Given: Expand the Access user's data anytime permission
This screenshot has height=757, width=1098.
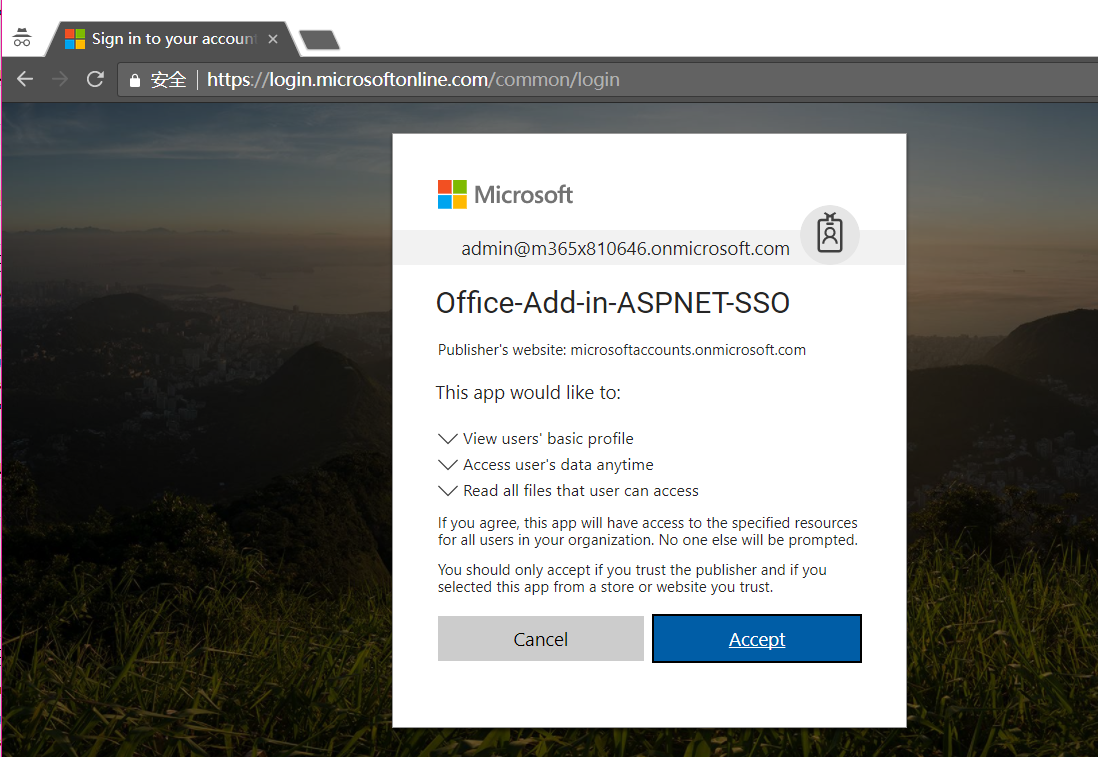Looking at the screenshot, I should click(447, 464).
